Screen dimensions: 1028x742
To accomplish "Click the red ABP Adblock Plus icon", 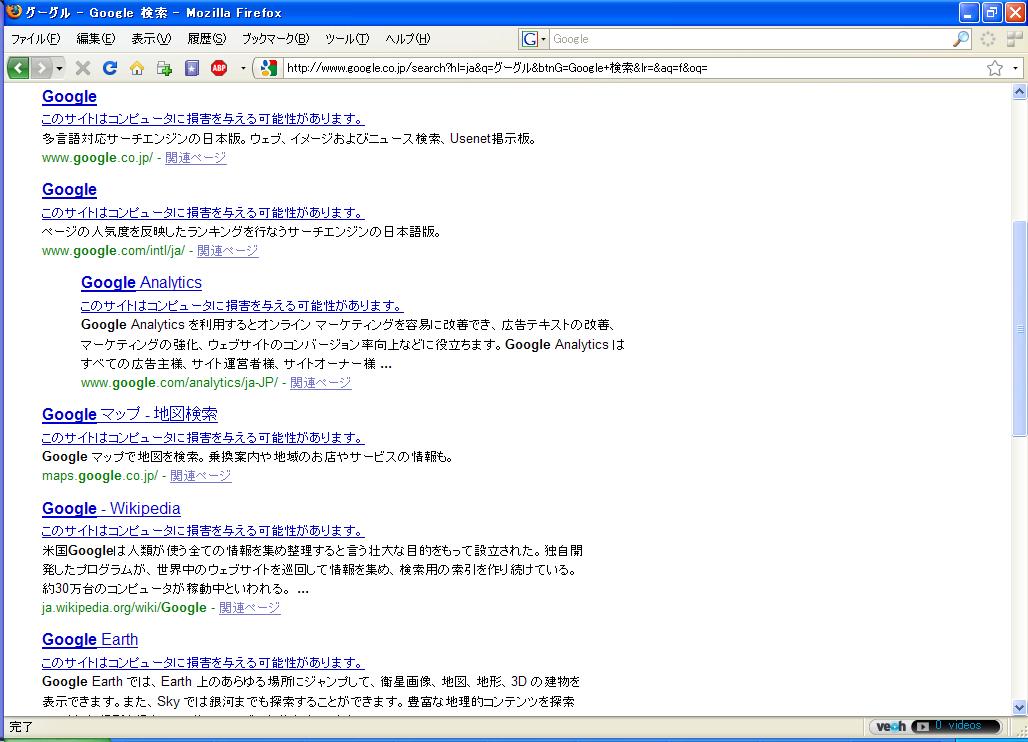I will point(219,68).
